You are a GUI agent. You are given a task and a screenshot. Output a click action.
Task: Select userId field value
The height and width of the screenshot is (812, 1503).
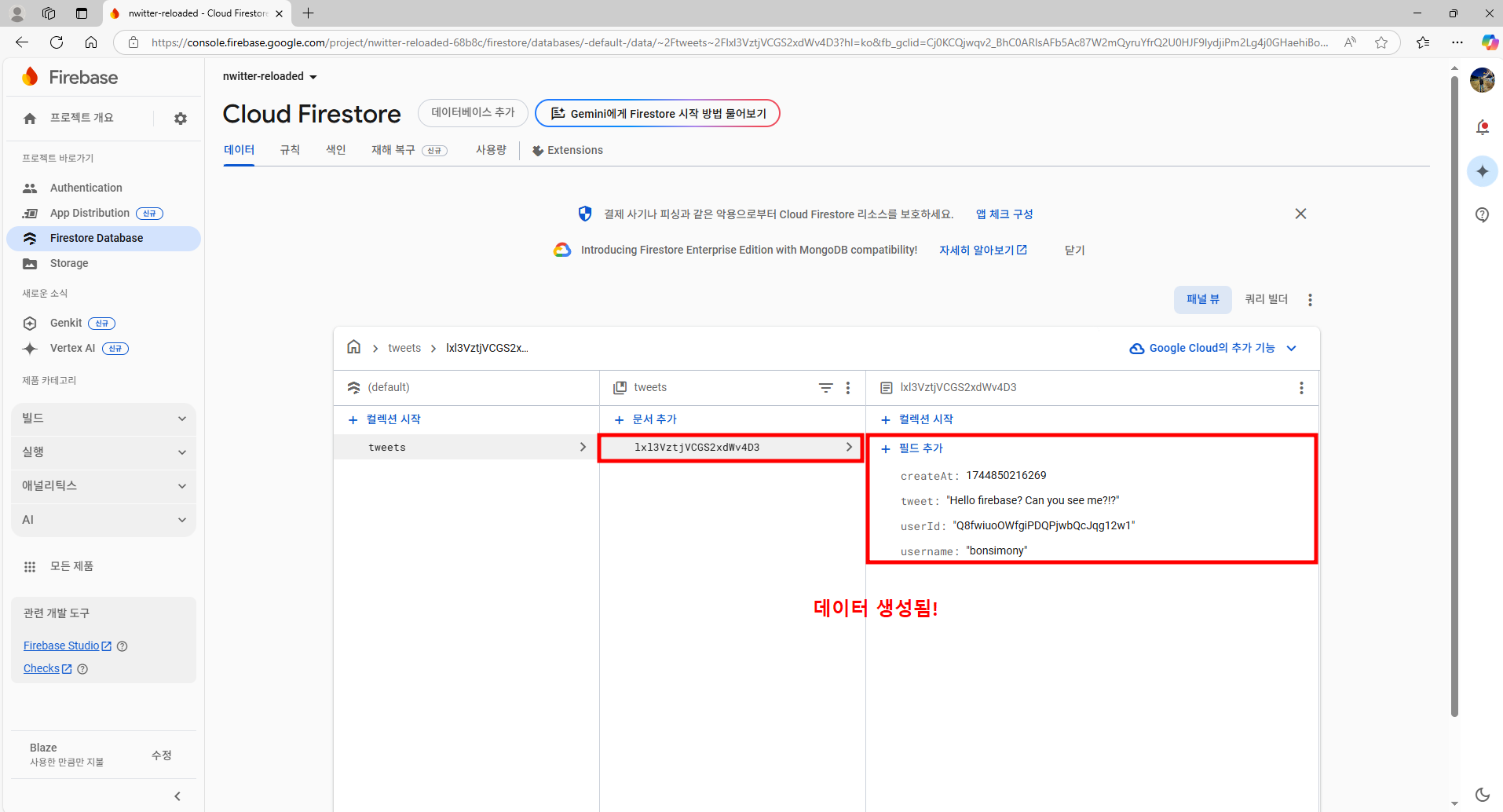(x=1044, y=525)
